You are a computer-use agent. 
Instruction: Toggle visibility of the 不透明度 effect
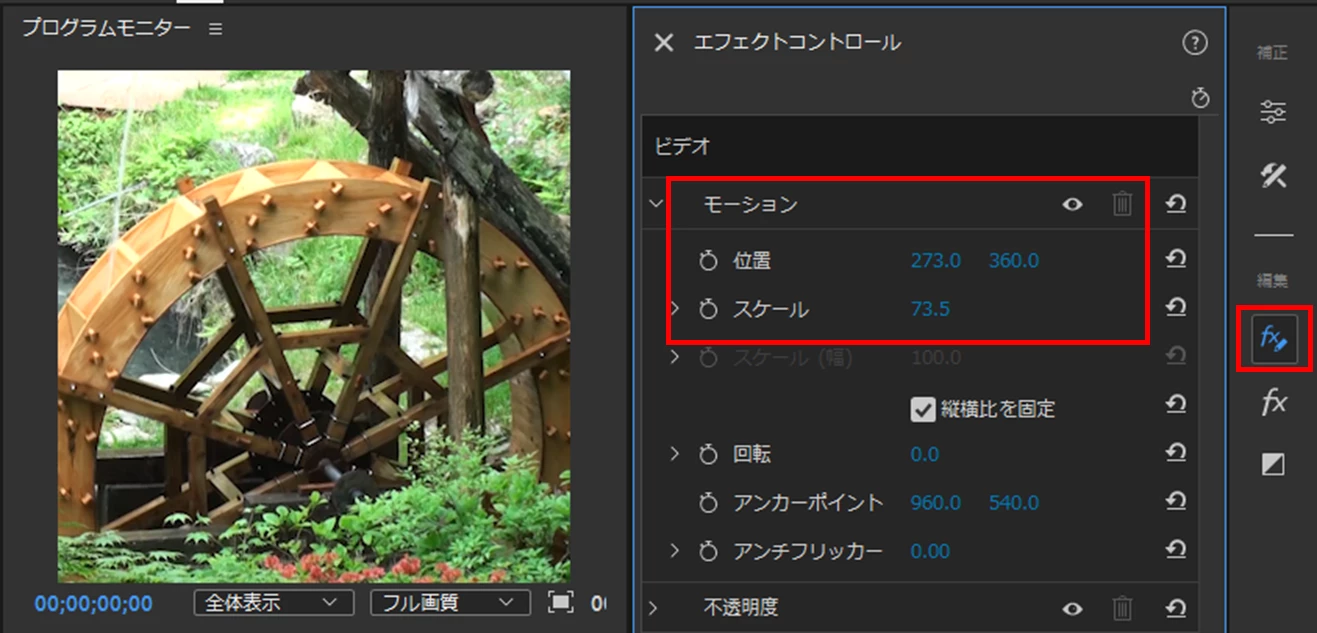(1073, 607)
